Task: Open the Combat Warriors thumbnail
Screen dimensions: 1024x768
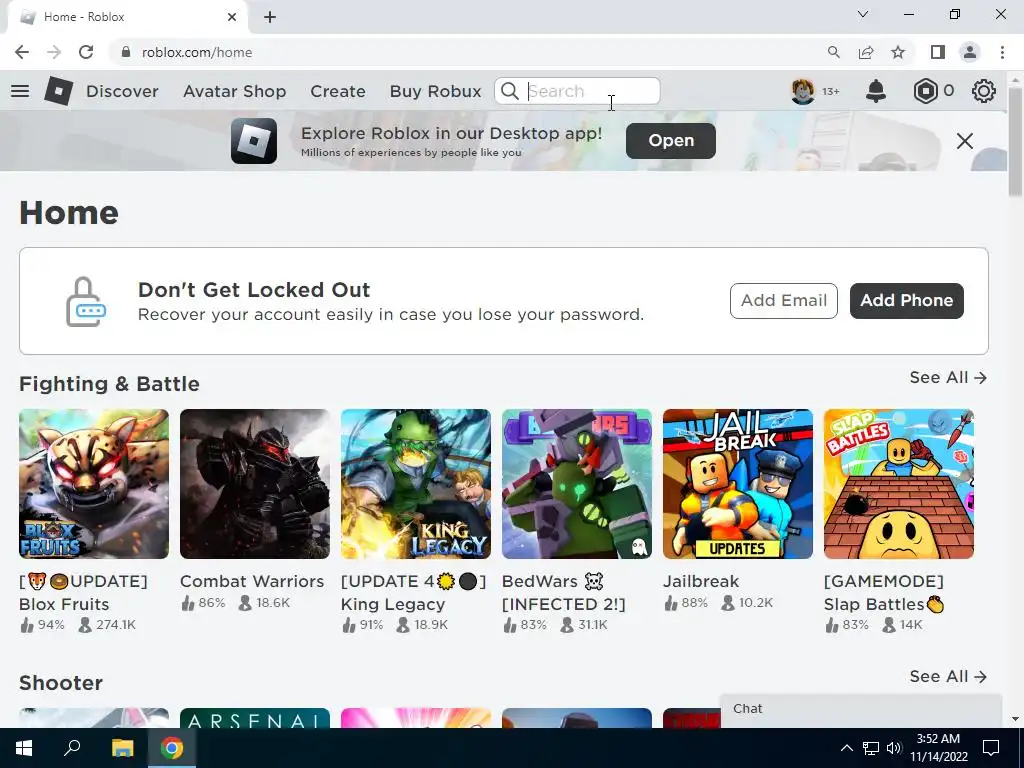Action: coord(255,484)
